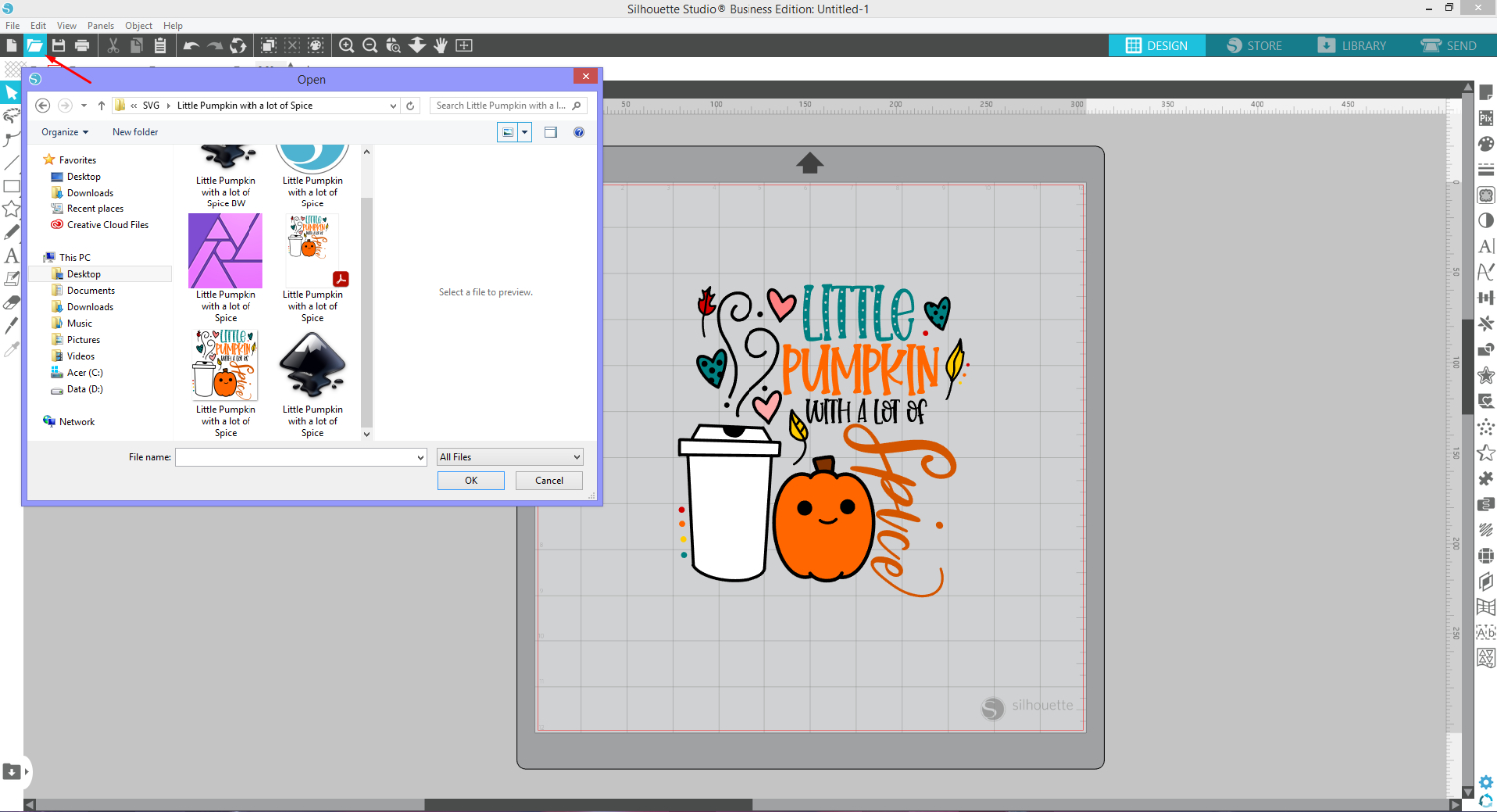Click the New folder button
The image size is (1497, 812).
[x=135, y=132]
